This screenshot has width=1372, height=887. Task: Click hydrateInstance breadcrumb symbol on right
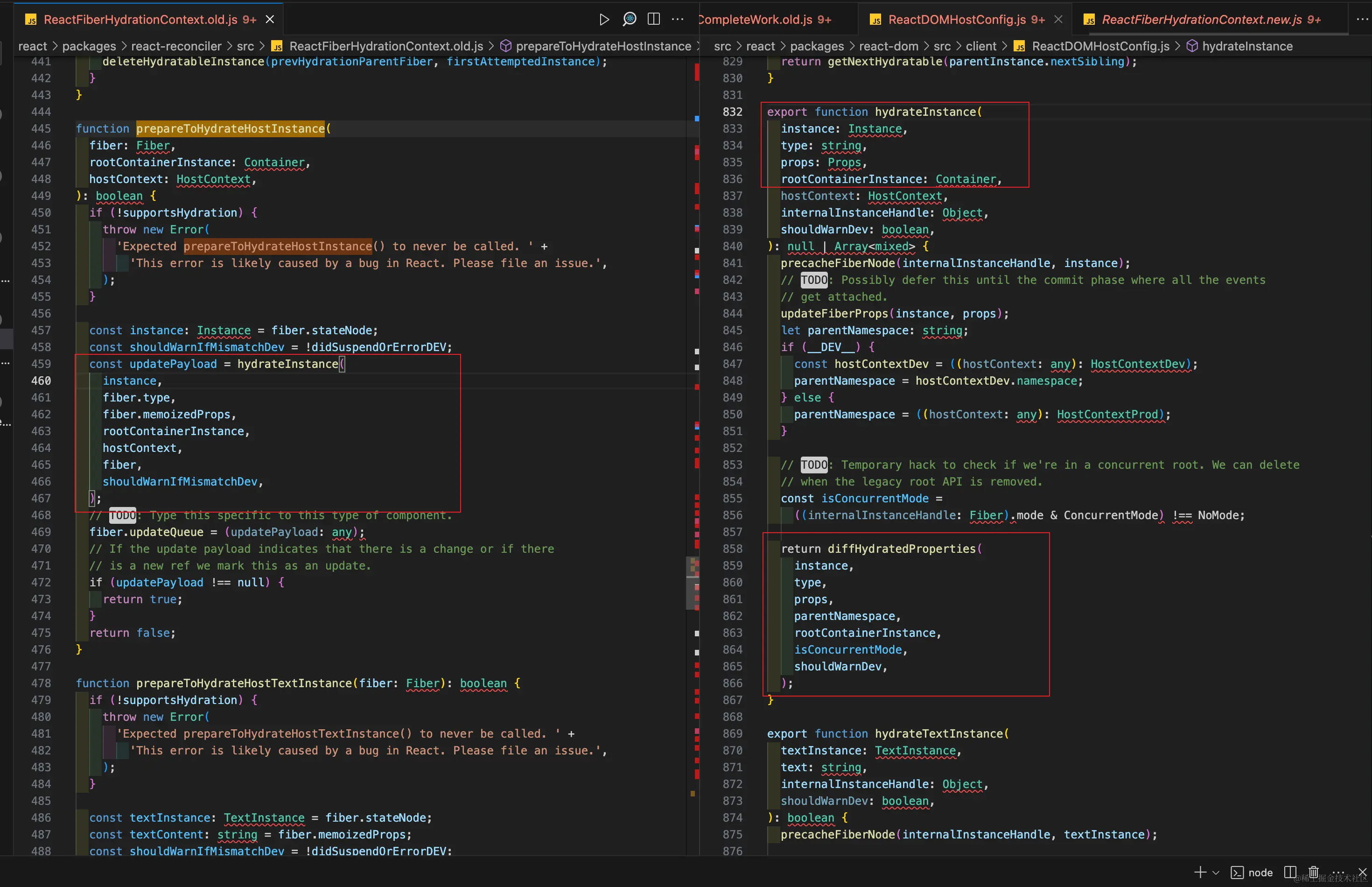click(x=1247, y=46)
